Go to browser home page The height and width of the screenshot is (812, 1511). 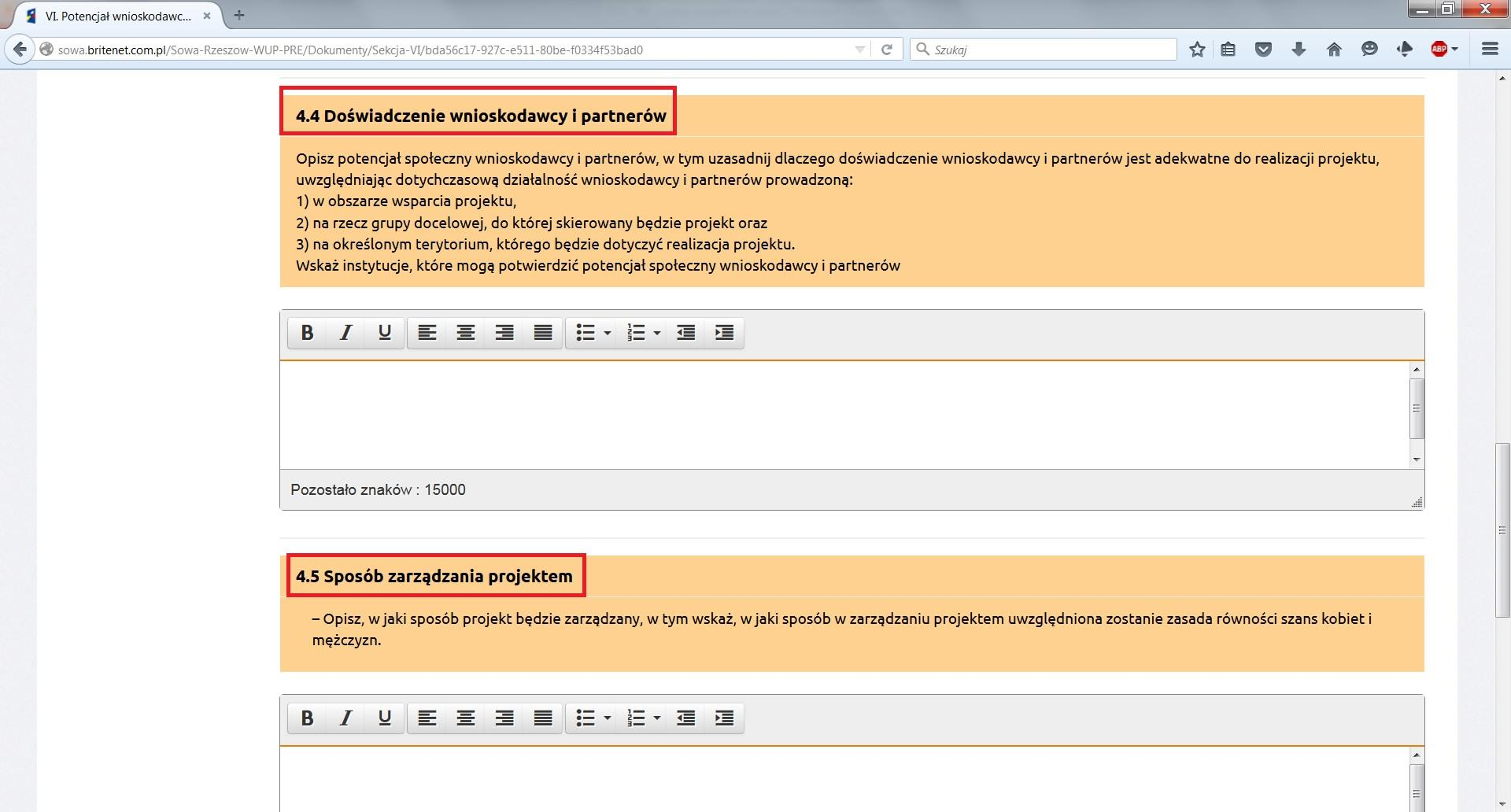tap(1334, 50)
